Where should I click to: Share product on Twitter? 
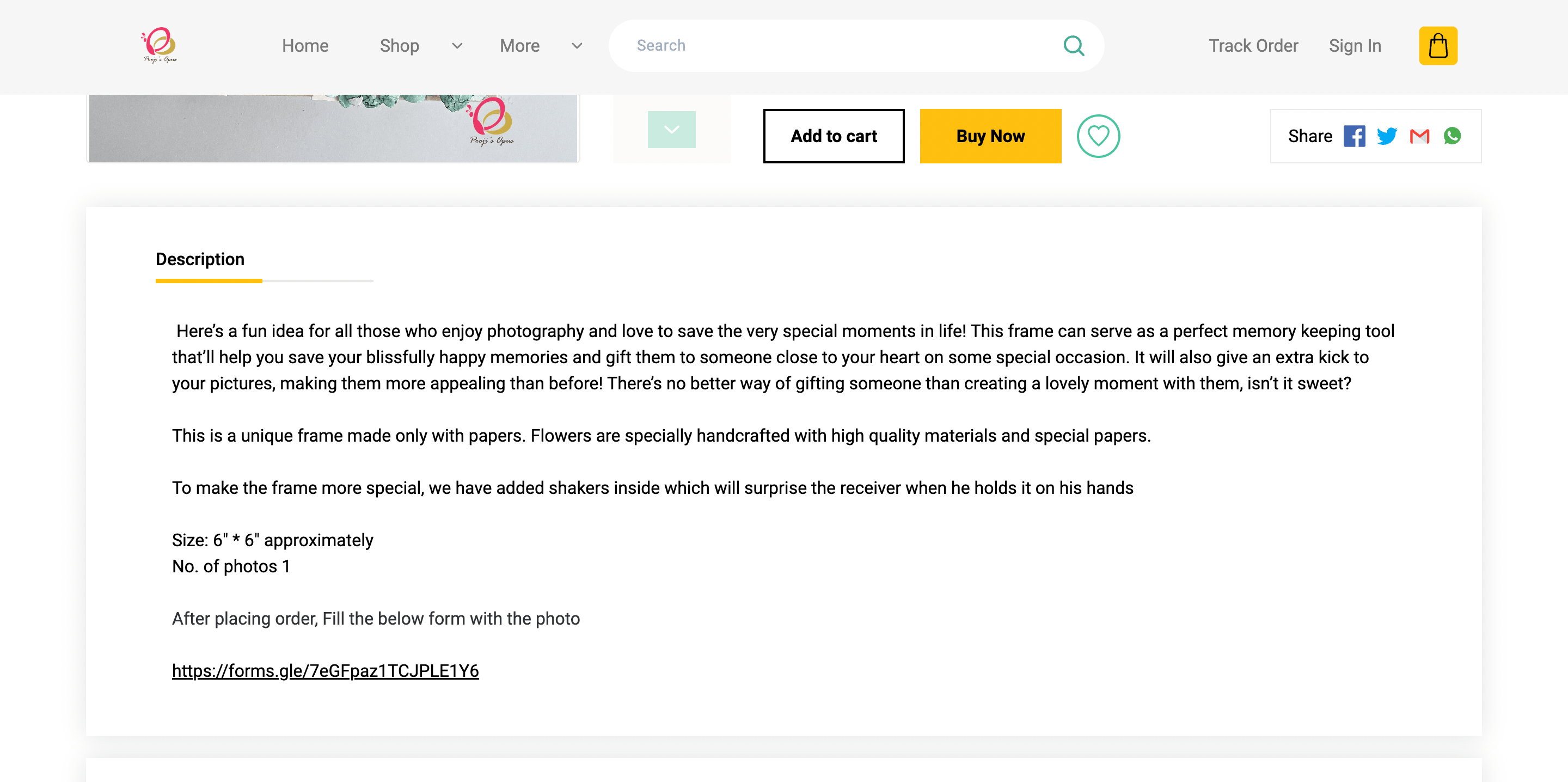point(1386,136)
